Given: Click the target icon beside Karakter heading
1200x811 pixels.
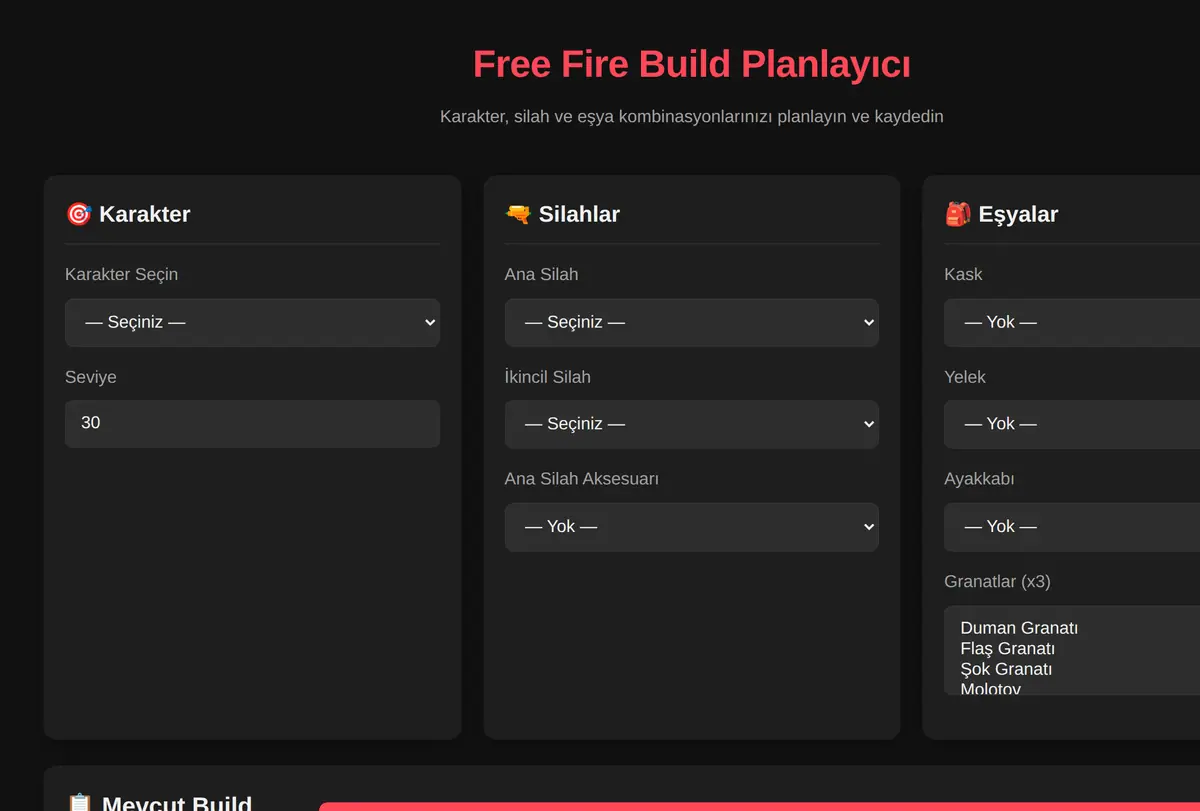Looking at the screenshot, I should (x=78, y=214).
